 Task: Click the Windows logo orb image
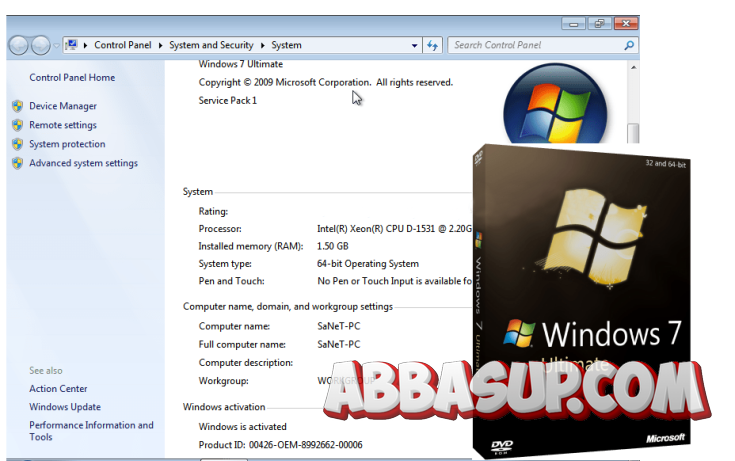click(x=555, y=104)
